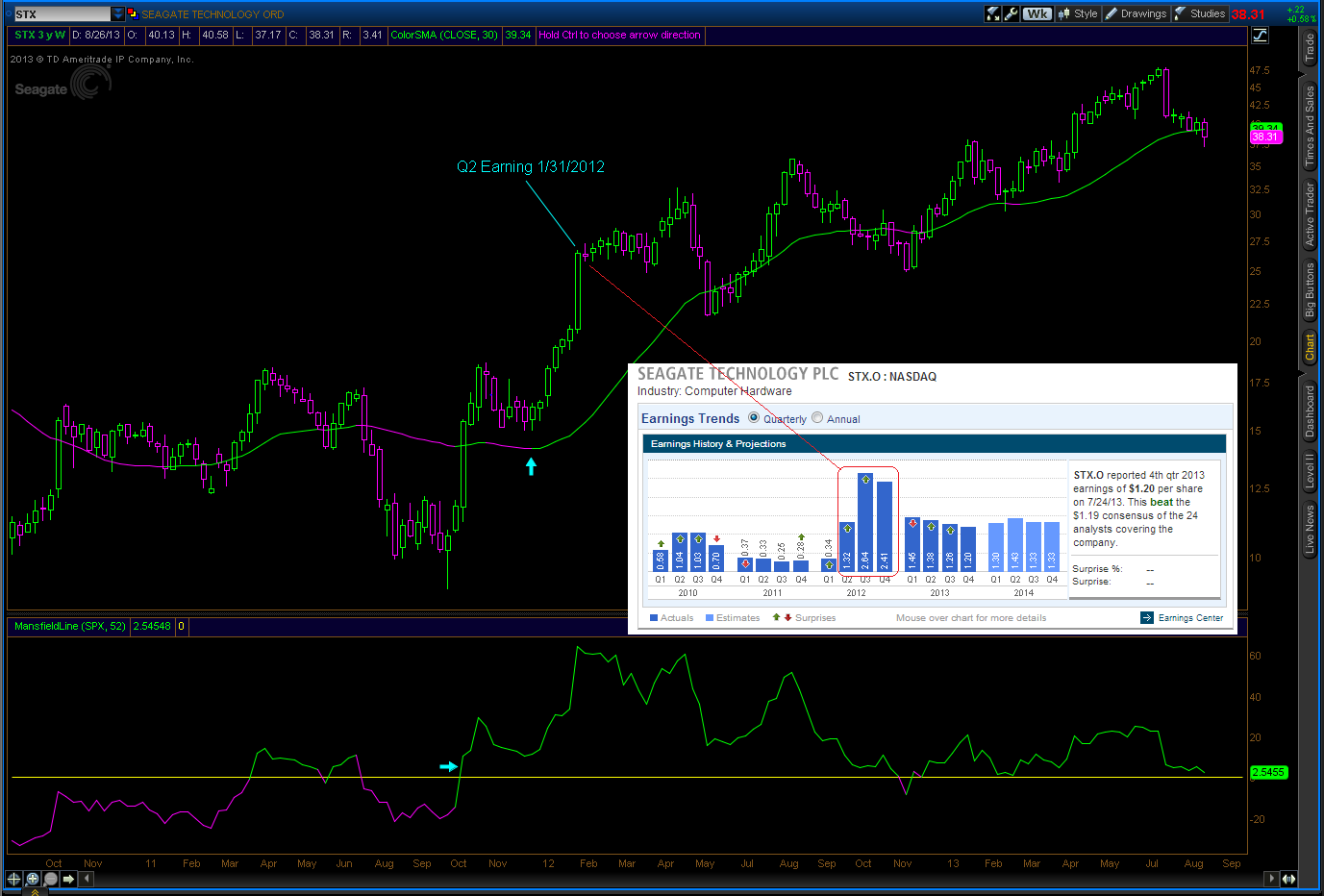Open the Live News side tab
The image size is (1324, 896).
pyautogui.click(x=1310, y=531)
